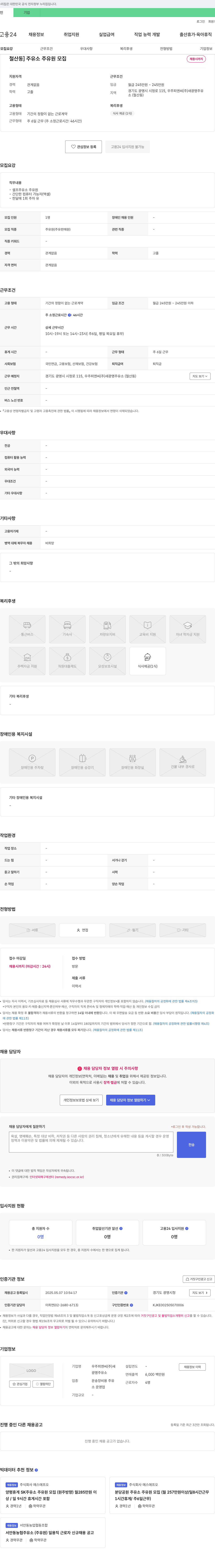
Task: Click the info icon beside 구인인증번호
Action: 131,1305
